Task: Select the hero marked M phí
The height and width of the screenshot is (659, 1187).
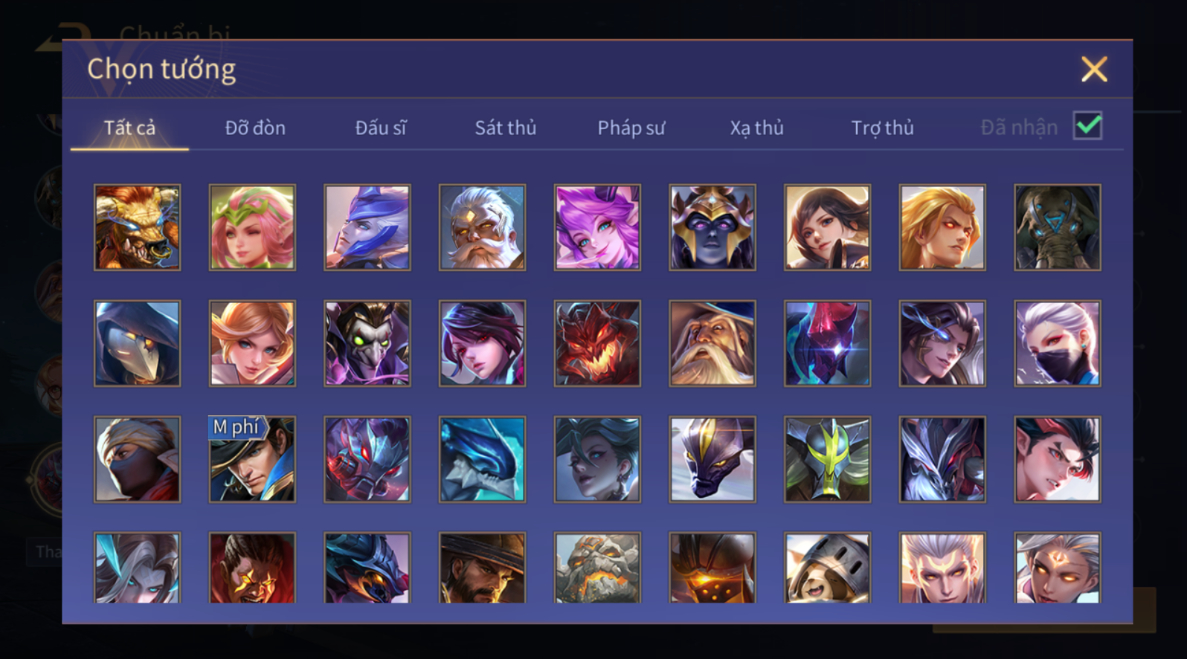Action: (x=252, y=459)
